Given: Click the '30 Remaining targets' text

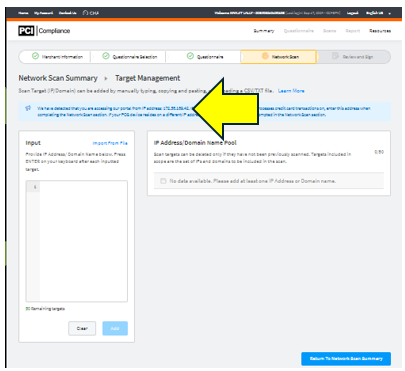Looking at the screenshot, I should coord(45,309).
